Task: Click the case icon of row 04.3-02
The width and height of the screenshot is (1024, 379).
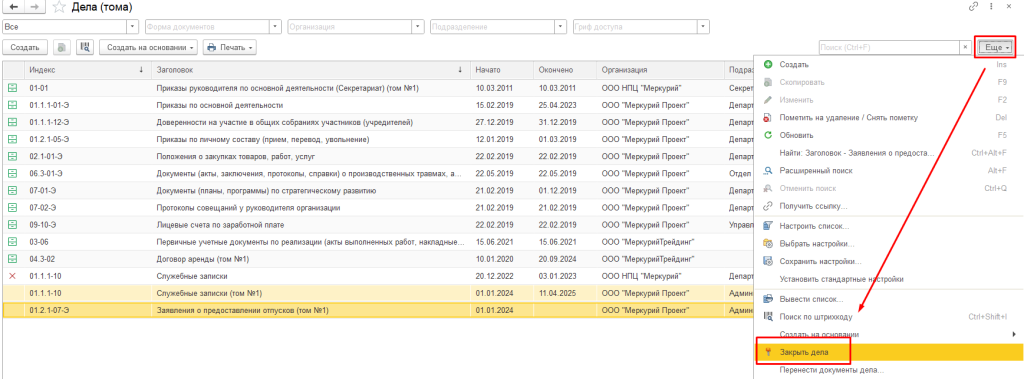Action: click(x=12, y=259)
